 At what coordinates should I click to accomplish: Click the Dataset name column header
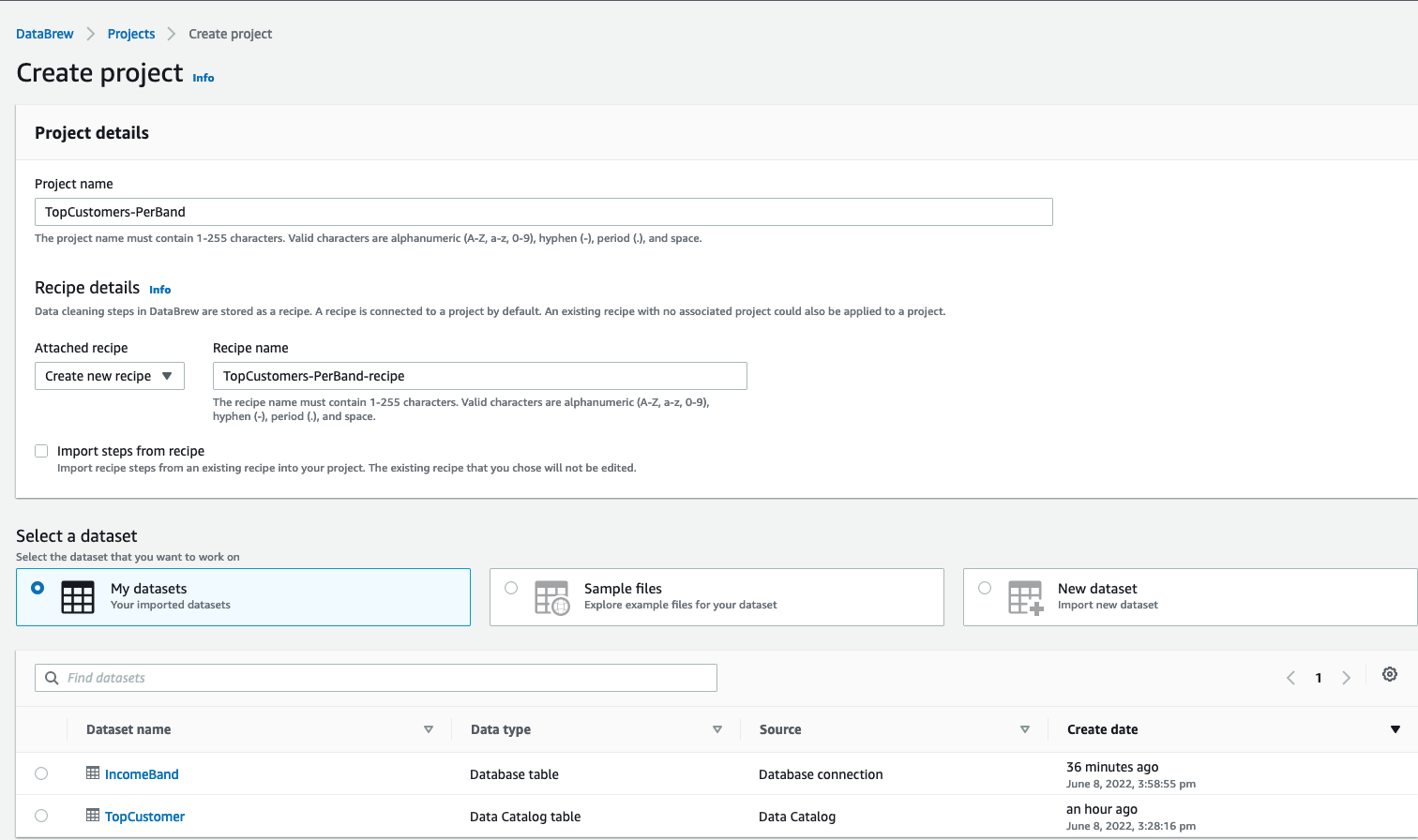128,729
